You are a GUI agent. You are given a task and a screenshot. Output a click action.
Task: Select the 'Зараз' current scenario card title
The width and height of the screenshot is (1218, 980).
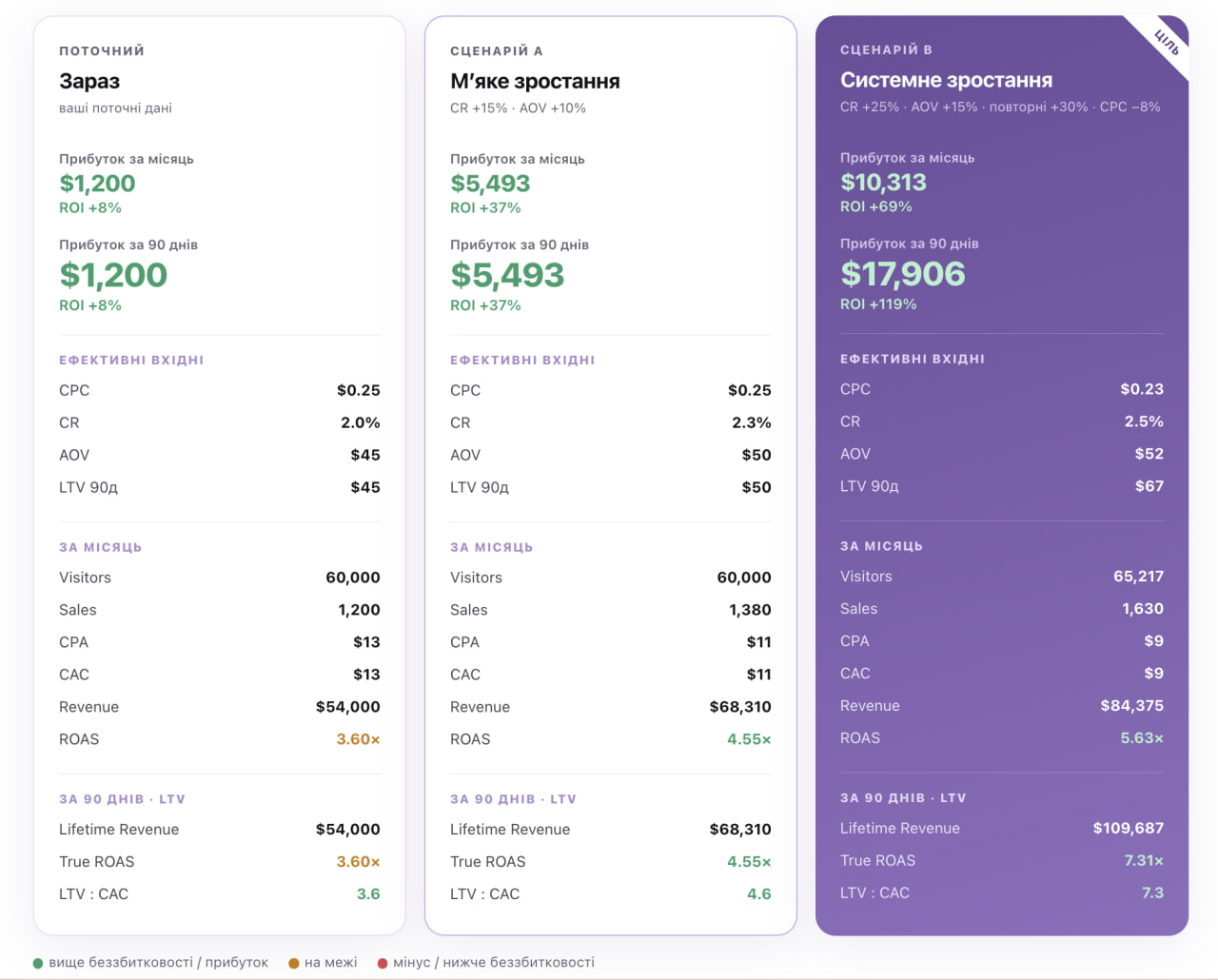click(x=89, y=81)
